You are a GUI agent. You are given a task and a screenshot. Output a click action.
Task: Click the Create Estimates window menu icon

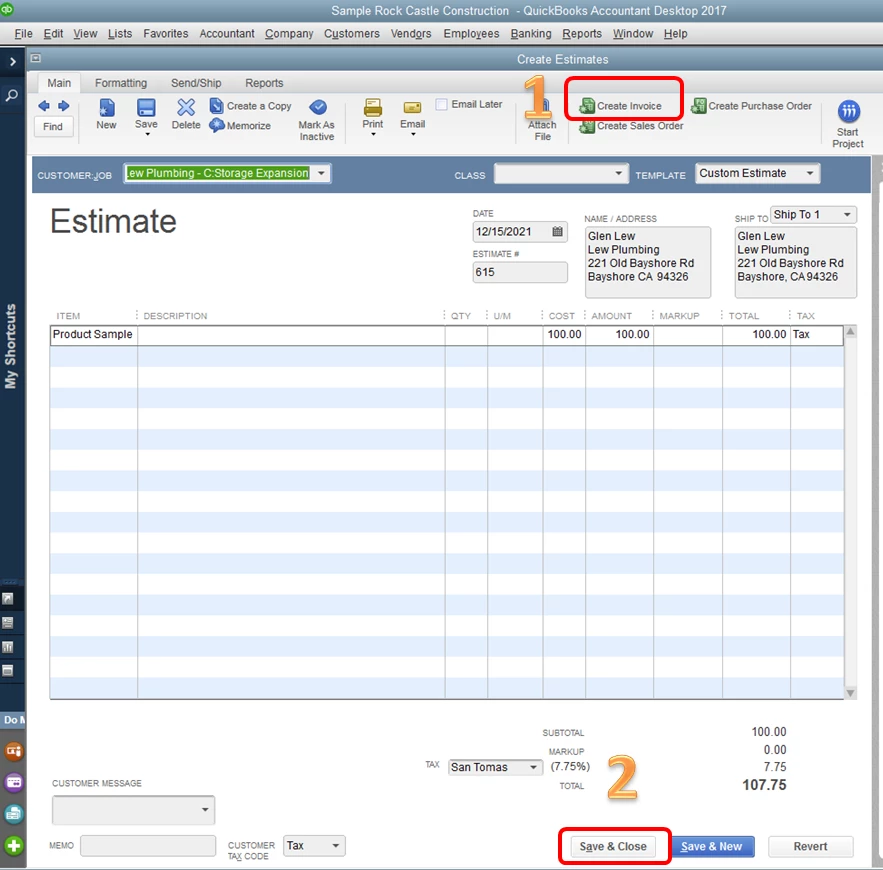click(x=35, y=58)
